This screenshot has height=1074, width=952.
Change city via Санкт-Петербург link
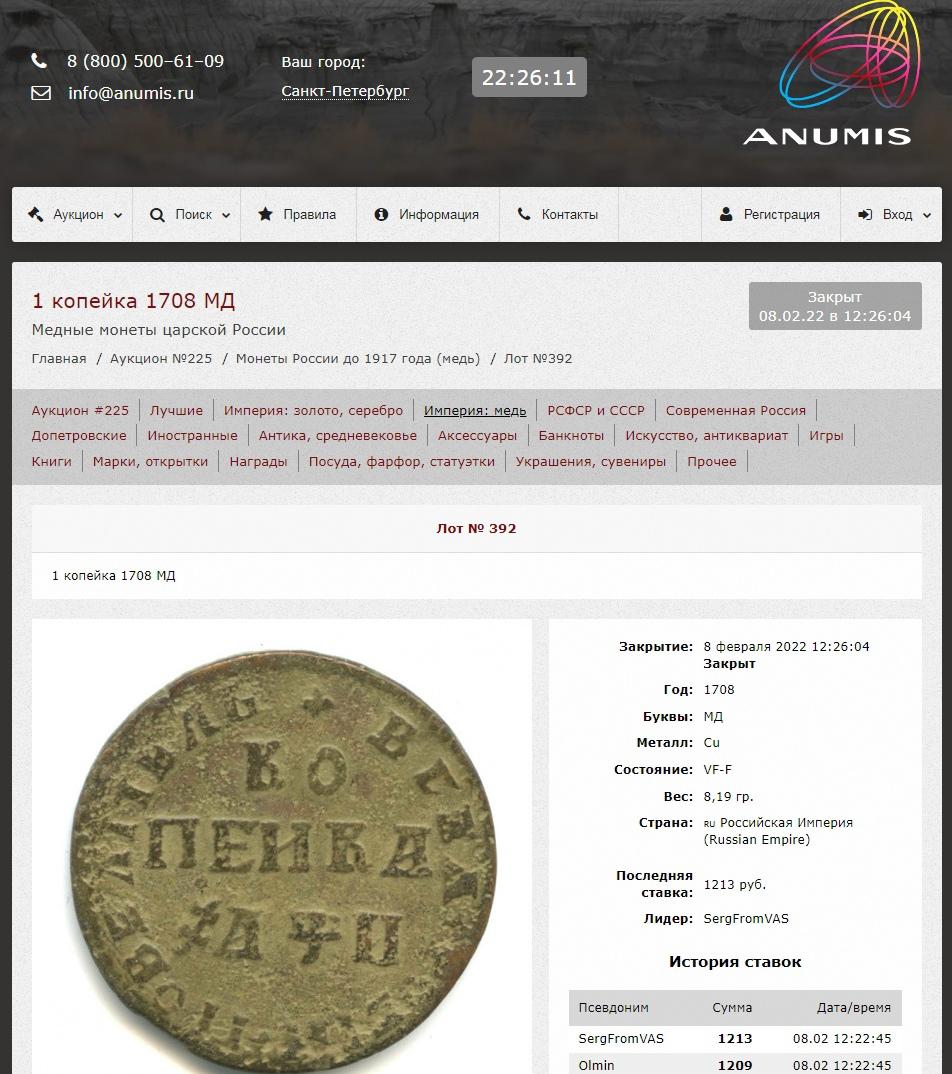[x=345, y=91]
